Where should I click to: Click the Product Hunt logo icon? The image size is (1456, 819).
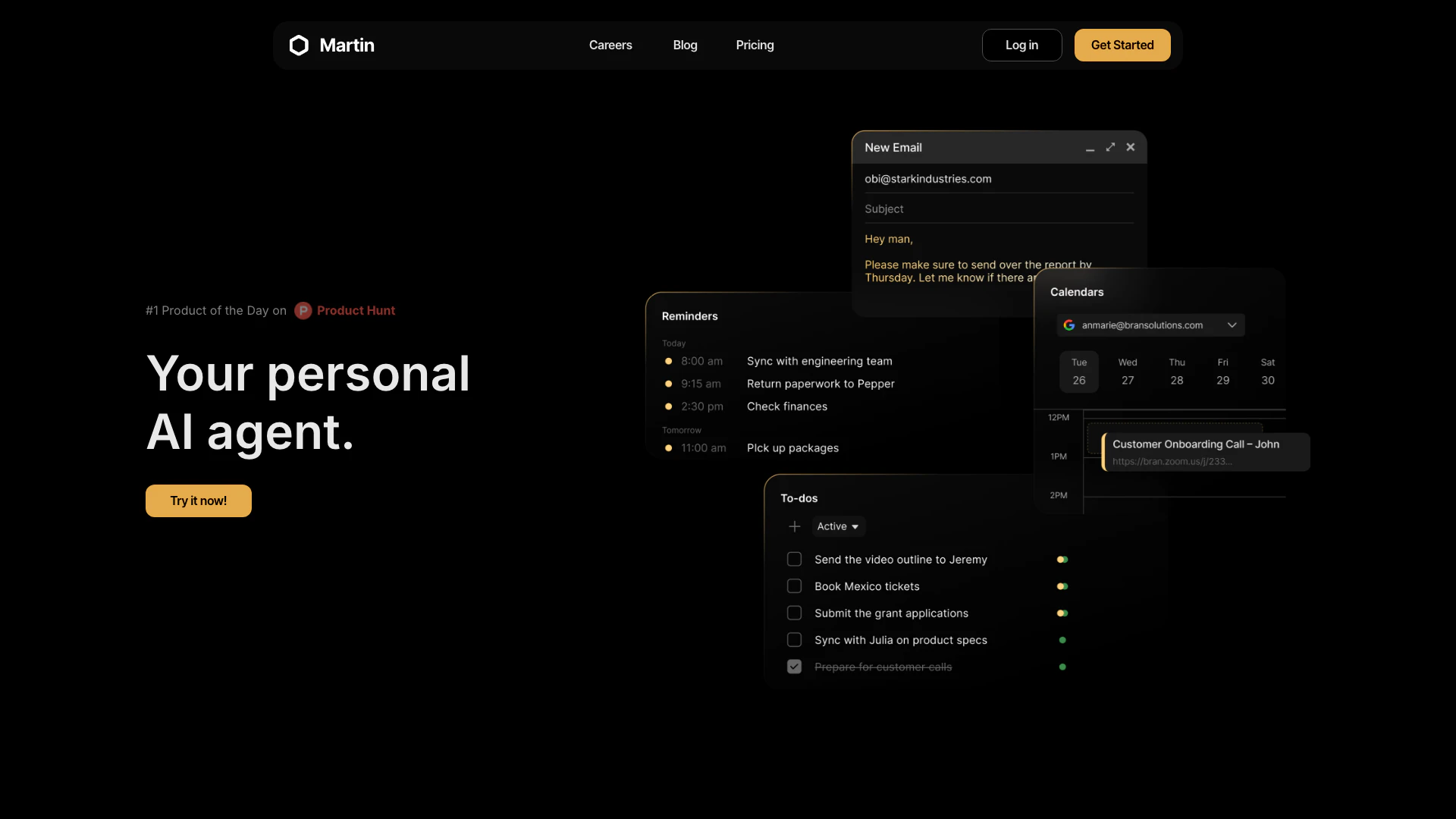tap(303, 311)
